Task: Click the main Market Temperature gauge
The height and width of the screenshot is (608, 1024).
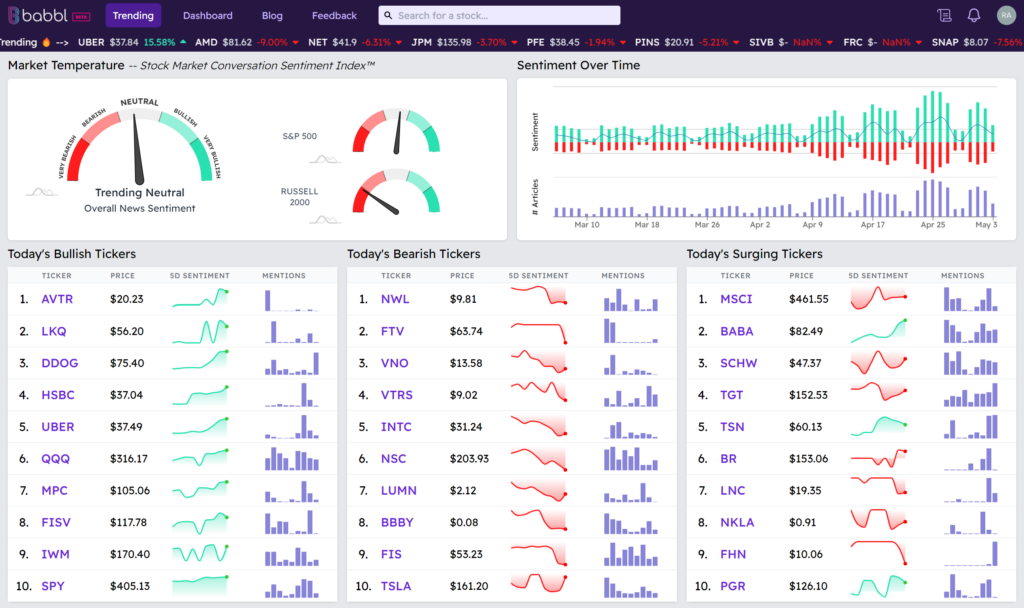Action: point(139,148)
